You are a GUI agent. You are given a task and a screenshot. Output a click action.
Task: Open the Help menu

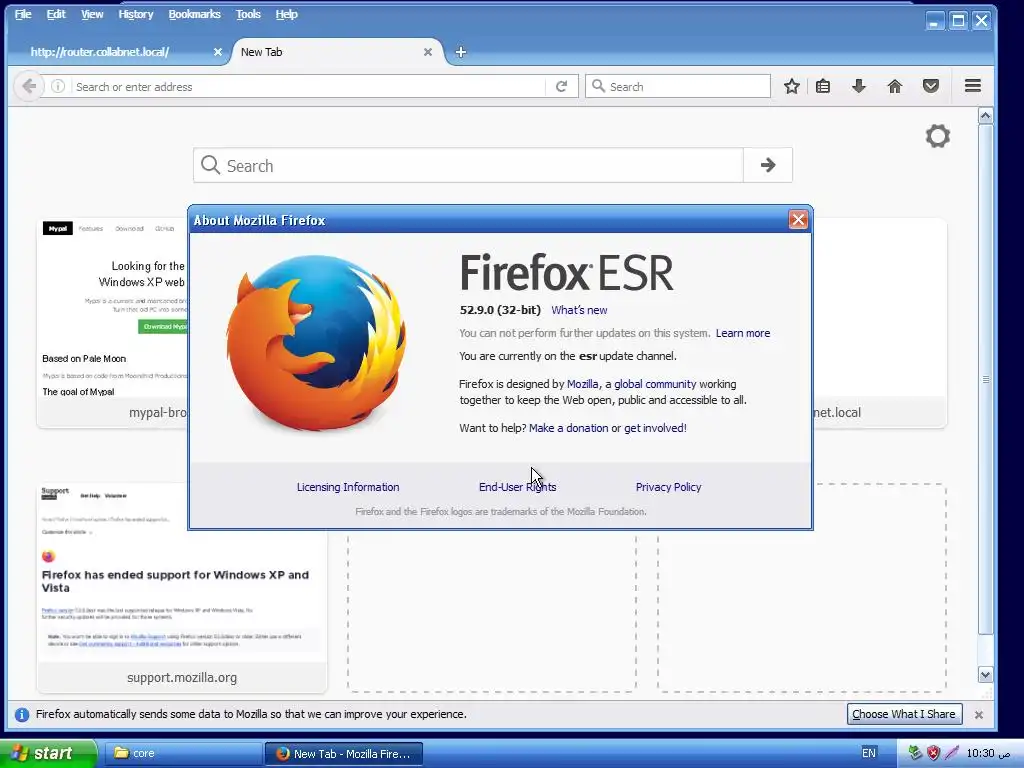pyautogui.click(x=286, y=14)
